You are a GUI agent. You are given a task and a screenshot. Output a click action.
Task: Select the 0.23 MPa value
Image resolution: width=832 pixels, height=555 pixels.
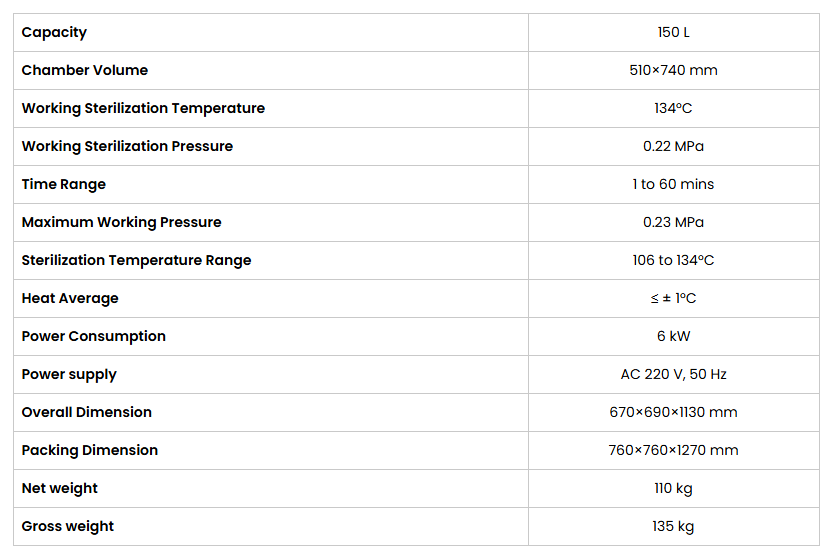(673, 222)
